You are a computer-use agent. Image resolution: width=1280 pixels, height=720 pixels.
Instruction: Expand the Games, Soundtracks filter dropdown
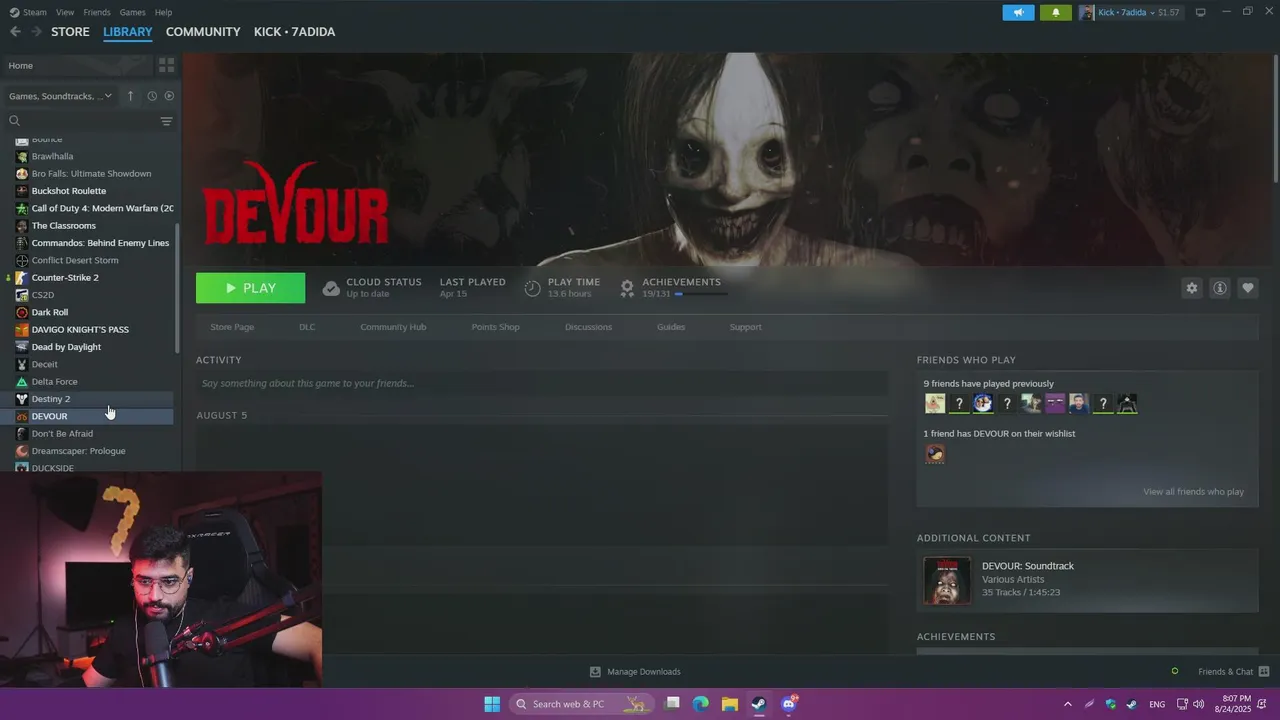click(x=60, y=96)
